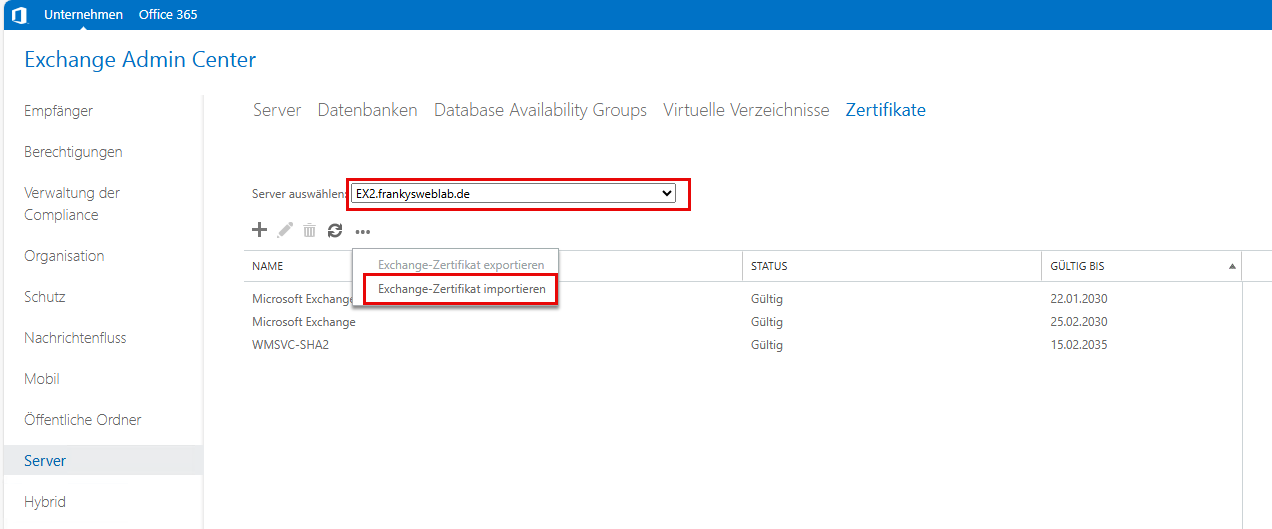Open the server selection dropdown
The image size is (1272, 529).
click(514, 194)
